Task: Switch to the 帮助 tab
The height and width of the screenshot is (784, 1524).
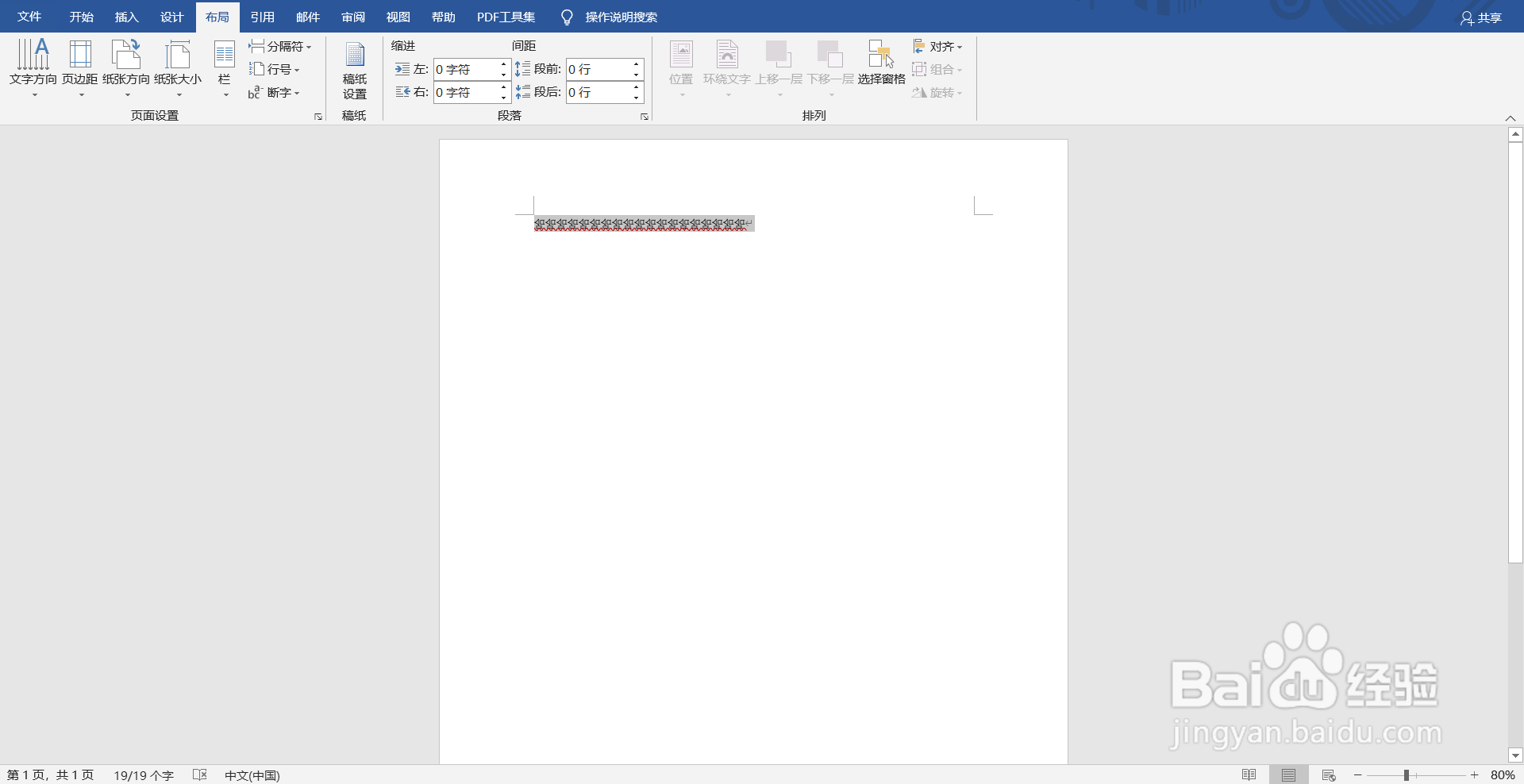Action: (443, 17)
